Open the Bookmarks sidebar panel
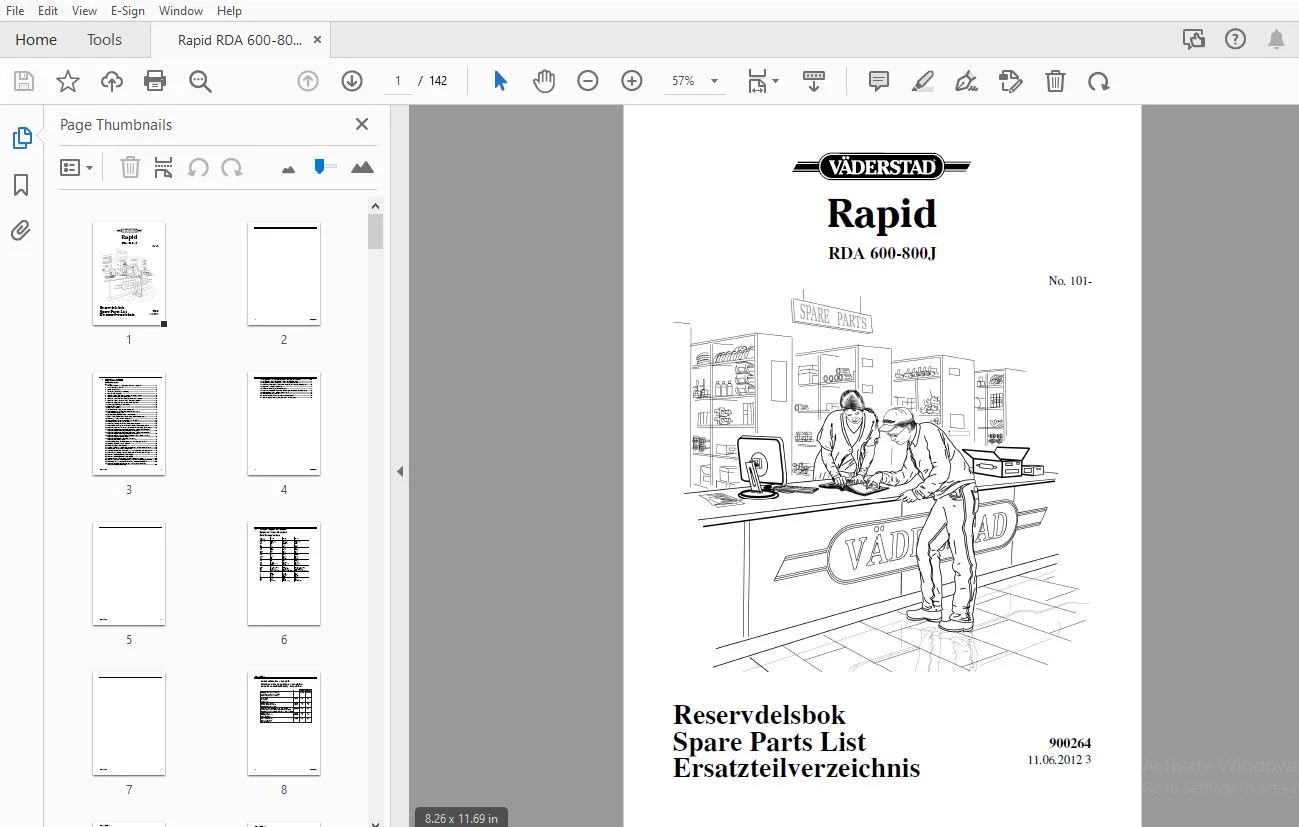 pyautogui.click(x=21, y=185)
